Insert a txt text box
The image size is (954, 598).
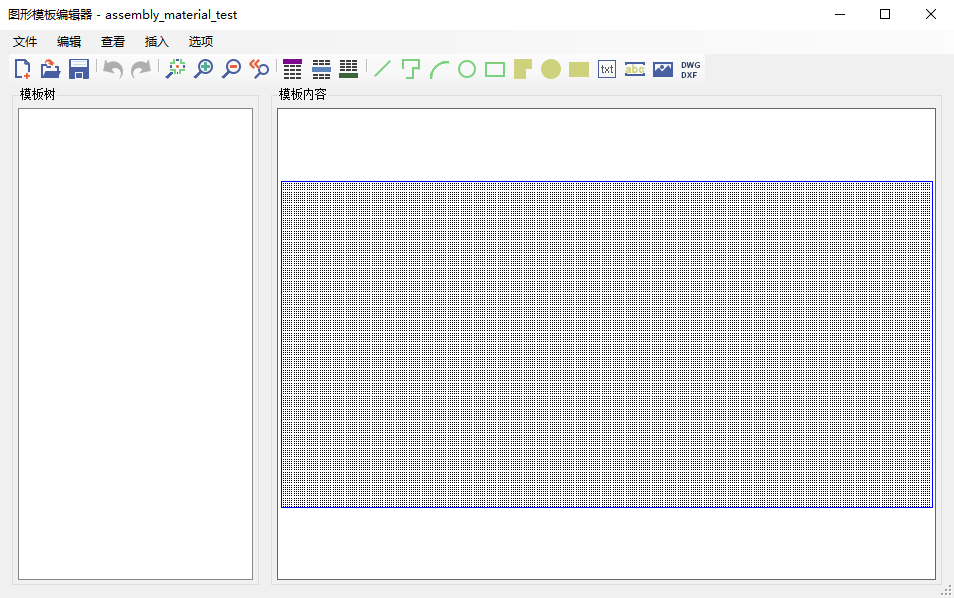607,69
